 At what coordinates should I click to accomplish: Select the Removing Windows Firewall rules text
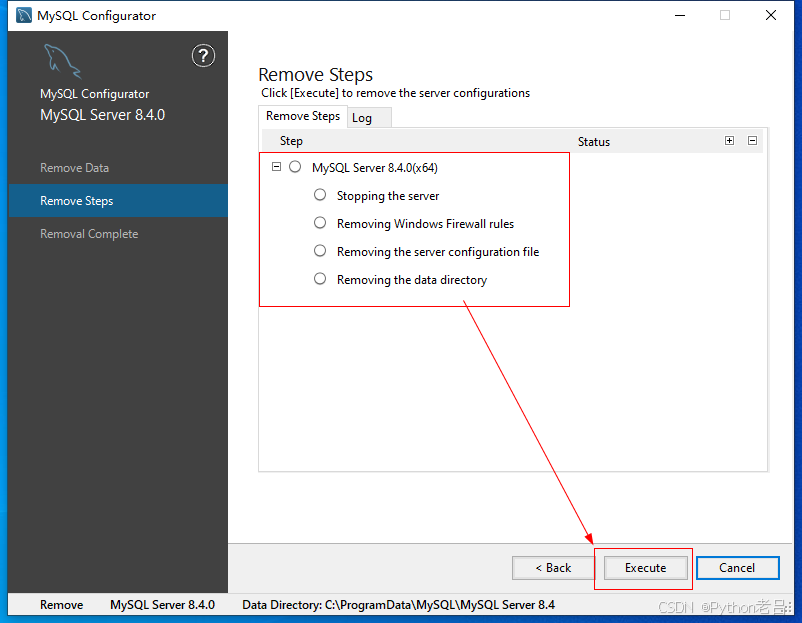click(x=426, y=224)
